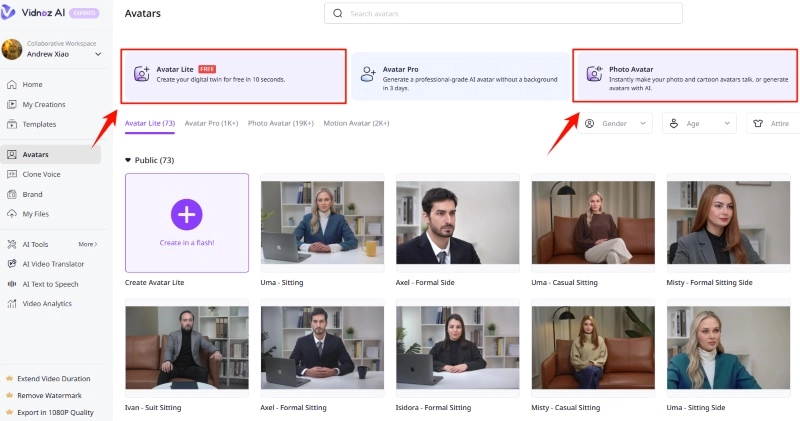
Task: Click the Home icon in sidebar
Action: click(x=12, y=85)
